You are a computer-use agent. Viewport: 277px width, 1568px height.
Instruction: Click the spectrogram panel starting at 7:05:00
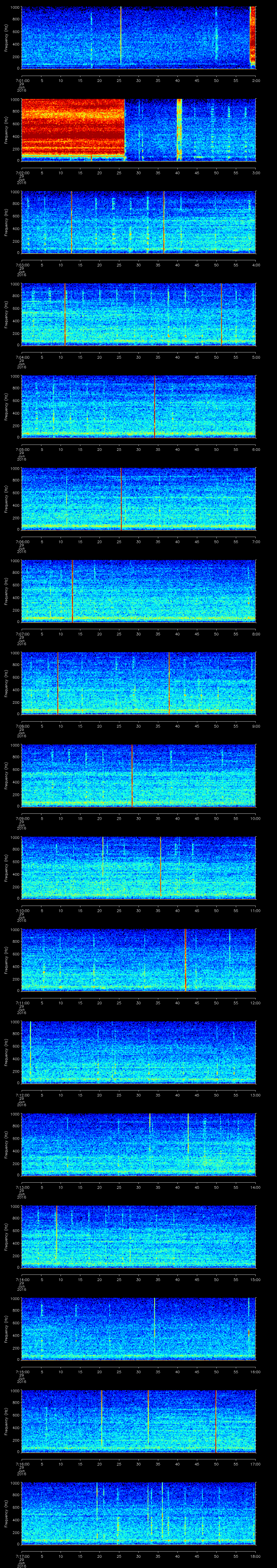(139, 407)
